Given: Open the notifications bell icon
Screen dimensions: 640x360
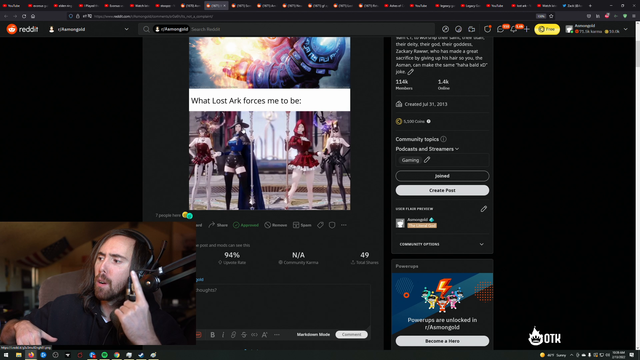Looking at the screenshot, I should pos(513,29).
